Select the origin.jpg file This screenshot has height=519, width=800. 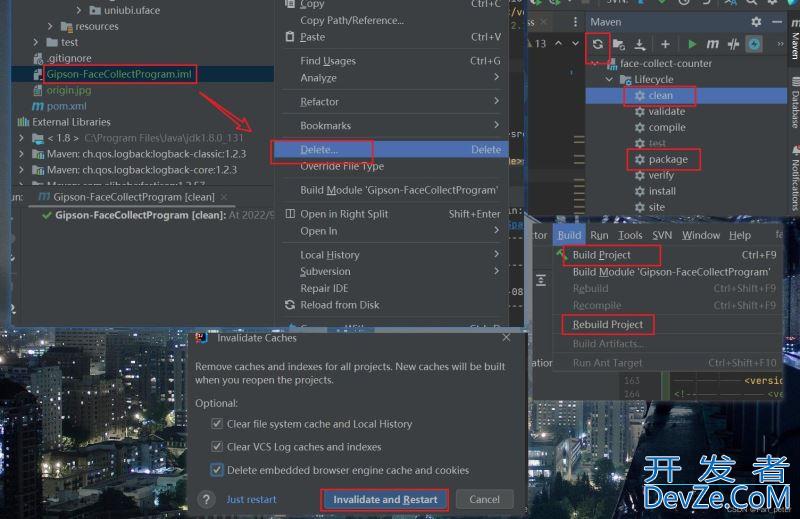coord(69,90)
